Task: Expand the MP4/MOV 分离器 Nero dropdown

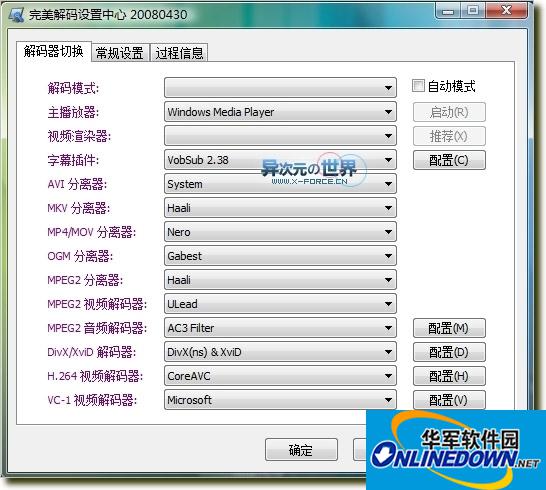Action: click(280, 232)
